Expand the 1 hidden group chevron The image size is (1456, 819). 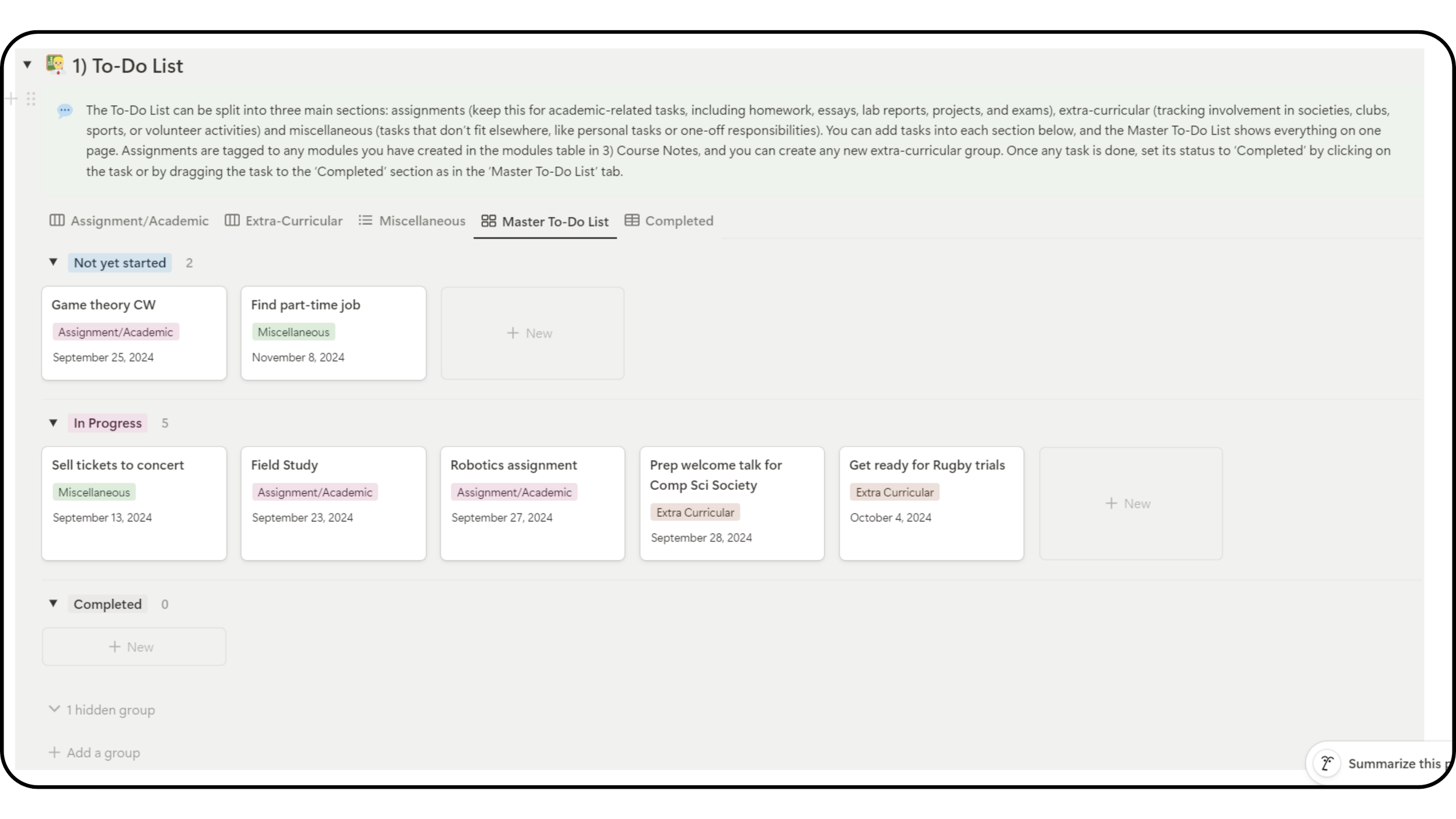click(54, 709)
